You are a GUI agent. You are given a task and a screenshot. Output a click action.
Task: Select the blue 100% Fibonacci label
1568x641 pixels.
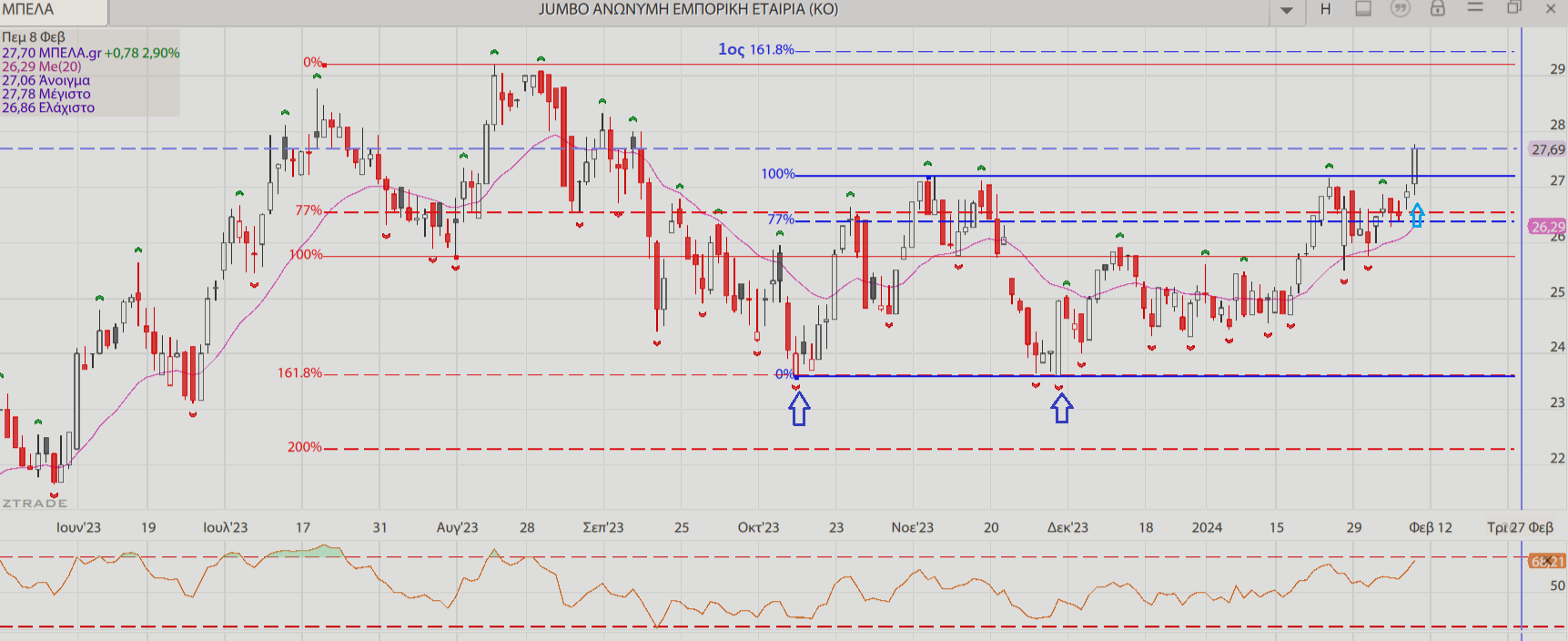point(778,174)
